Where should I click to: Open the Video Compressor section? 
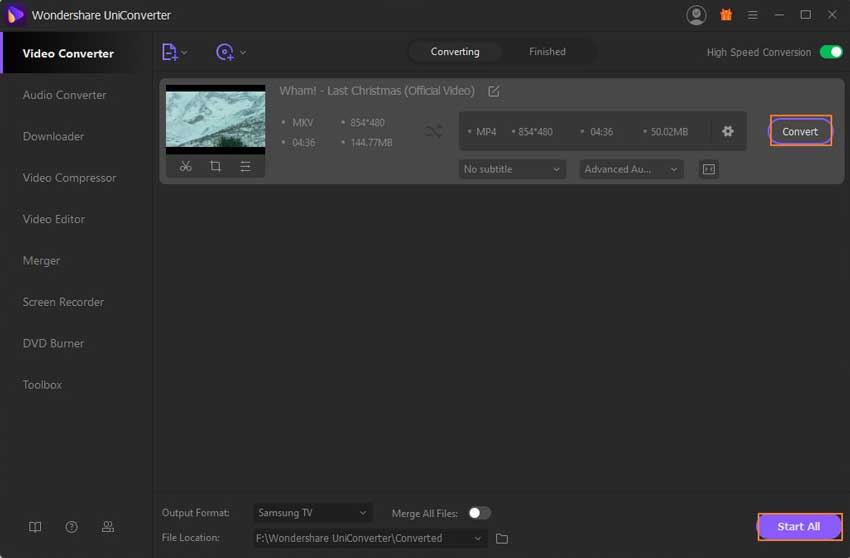[69, 178]
